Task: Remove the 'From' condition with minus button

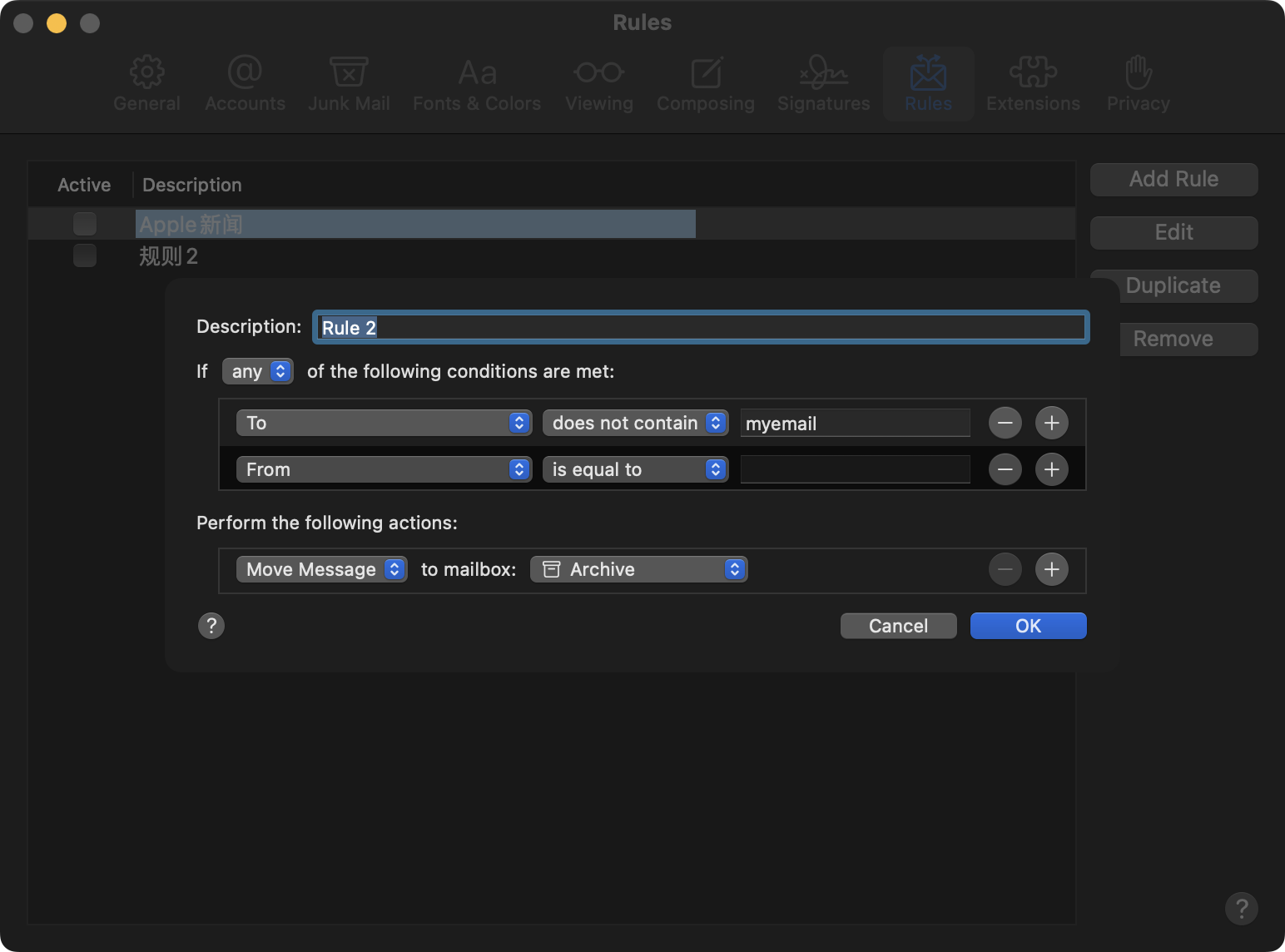Action: click(1005, 469)
